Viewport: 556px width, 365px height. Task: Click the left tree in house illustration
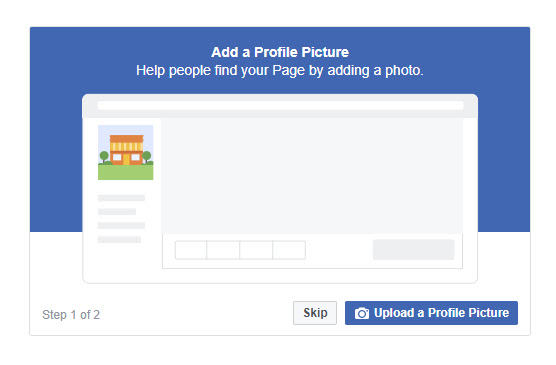coord(104,157)
